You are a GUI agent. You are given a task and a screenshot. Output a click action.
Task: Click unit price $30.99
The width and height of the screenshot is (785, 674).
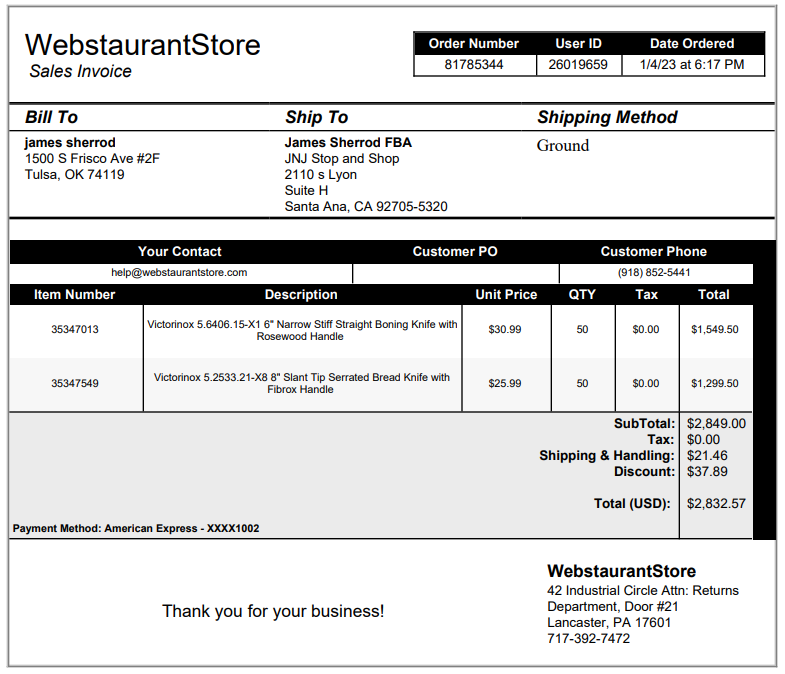(x=505, y=329)
